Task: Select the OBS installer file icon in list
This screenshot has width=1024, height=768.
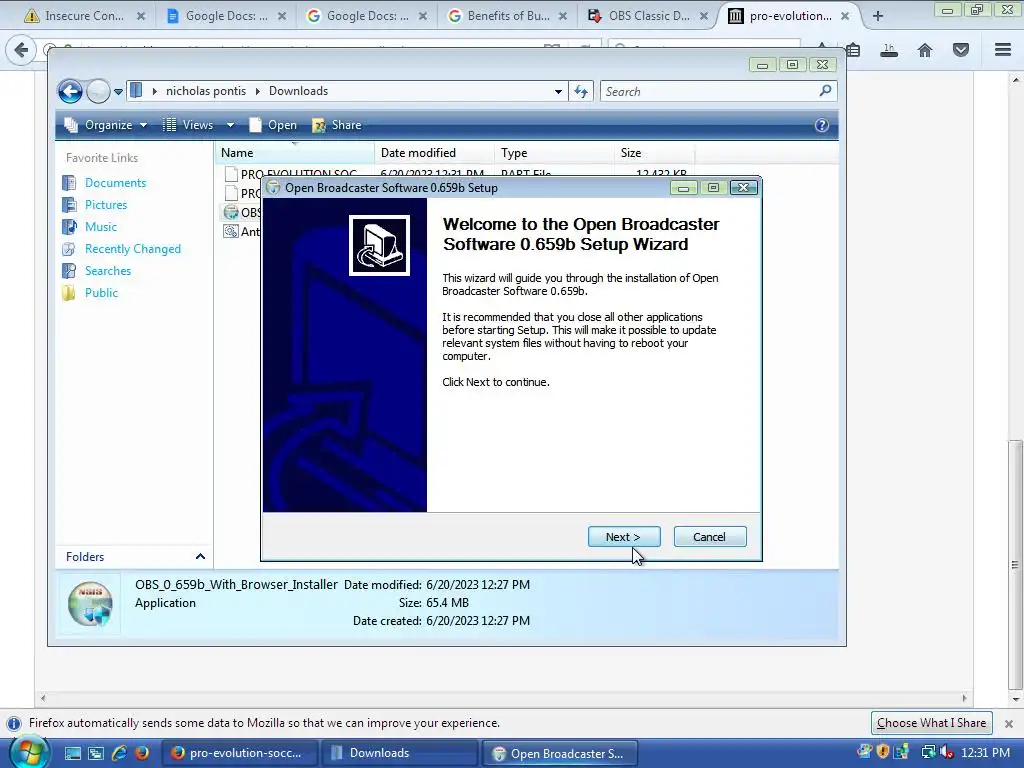Action: 231,212
